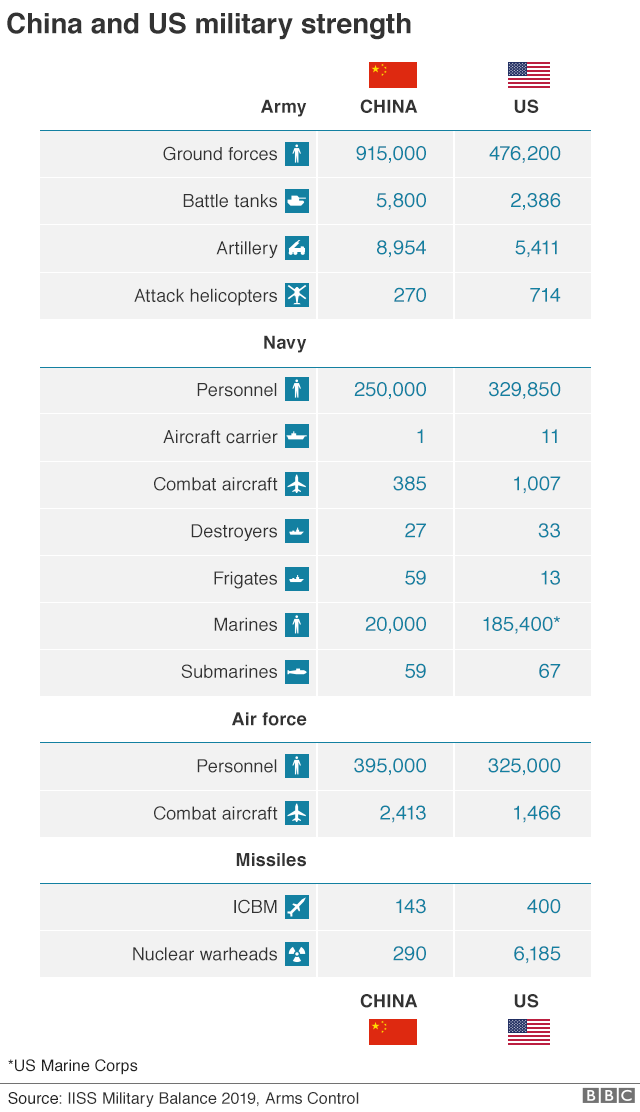This screenshot has height=1112, width=640.
Task: Click the Artillery cannon icon
Action: [297, 248]
